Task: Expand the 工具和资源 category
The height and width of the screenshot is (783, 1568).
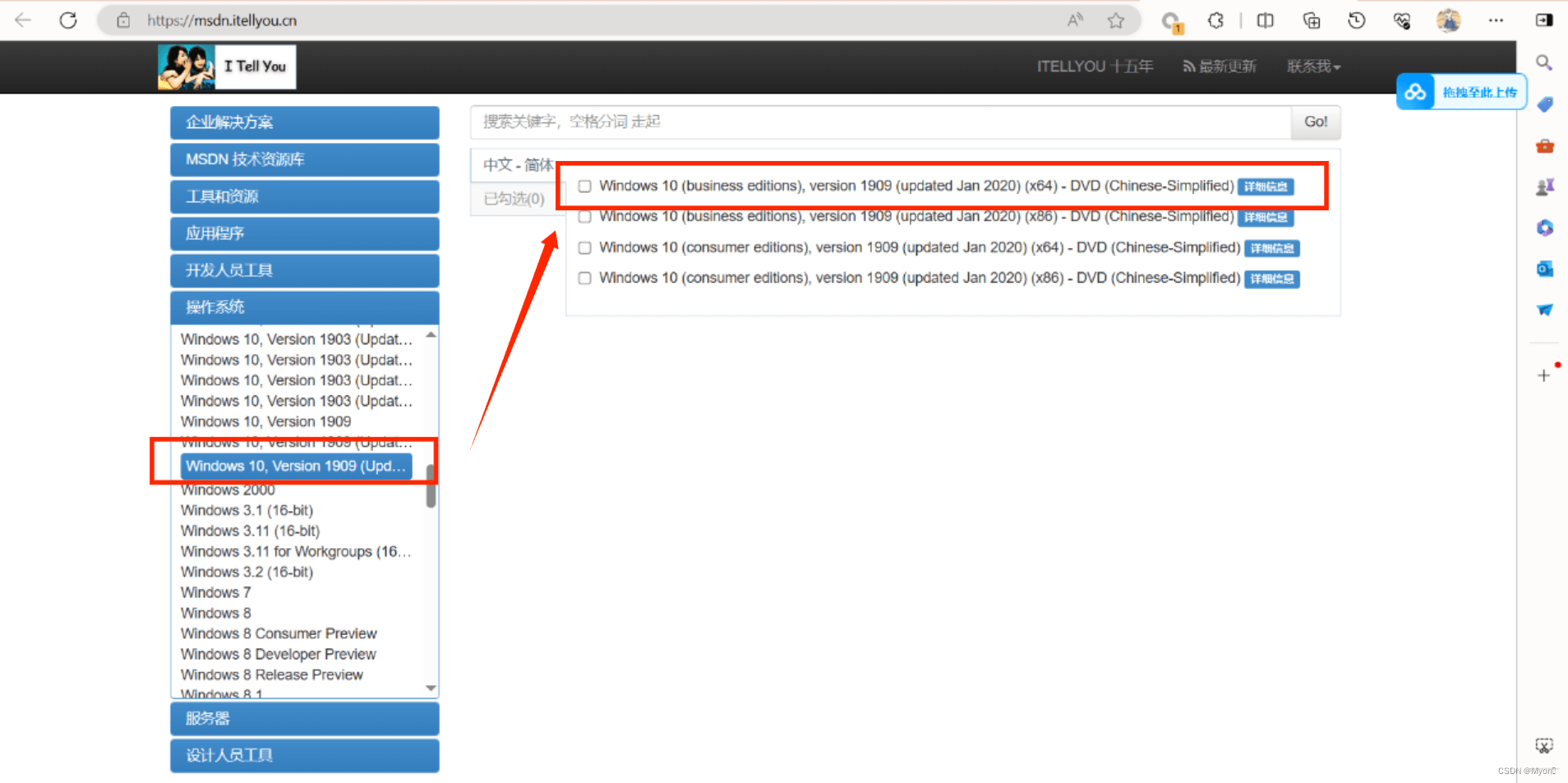Action: click(x=305, y=196)
